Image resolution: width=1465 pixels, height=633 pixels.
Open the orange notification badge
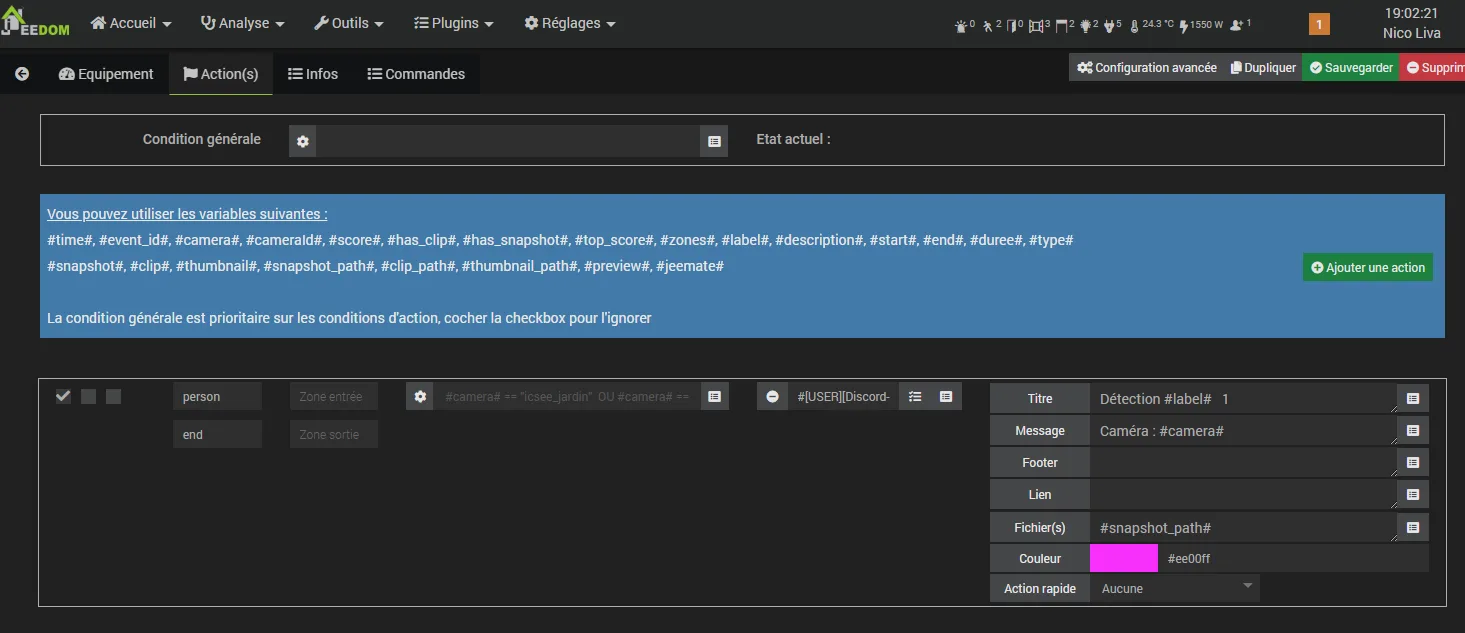[x=1319, y=25]
